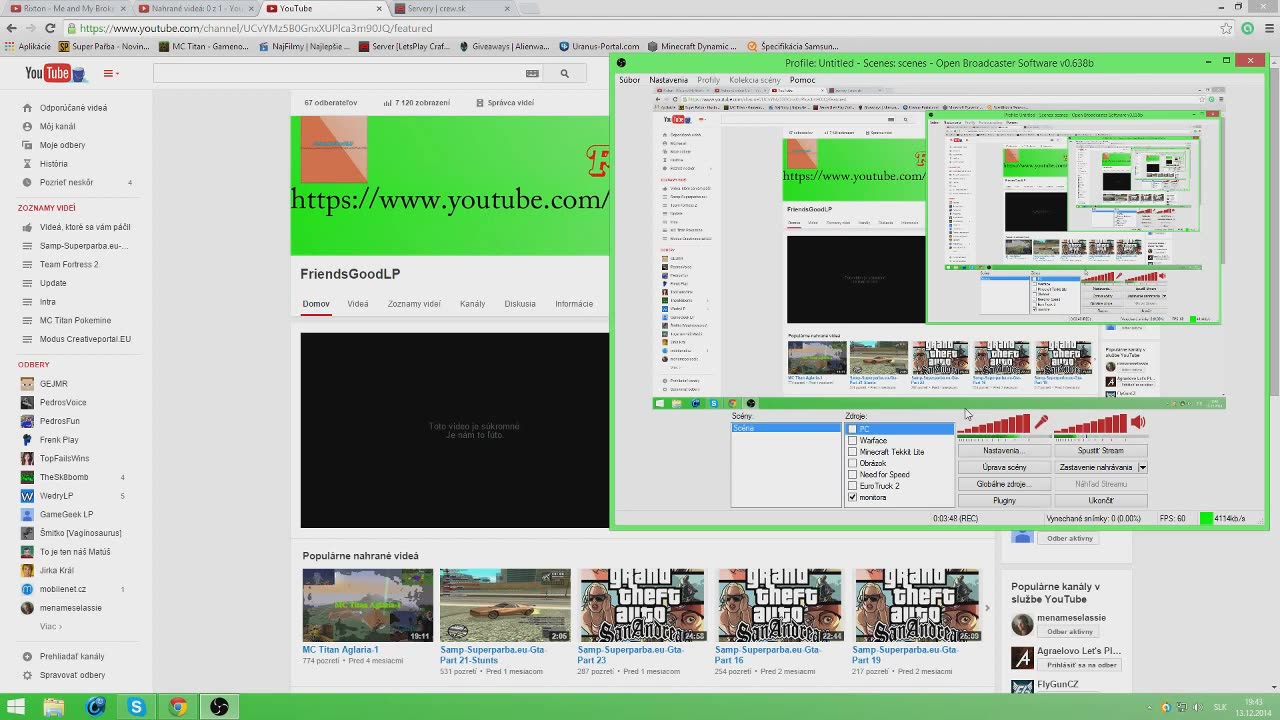
Task: Enable the Warface source checkbox
Action: click(x=852, y=440)
